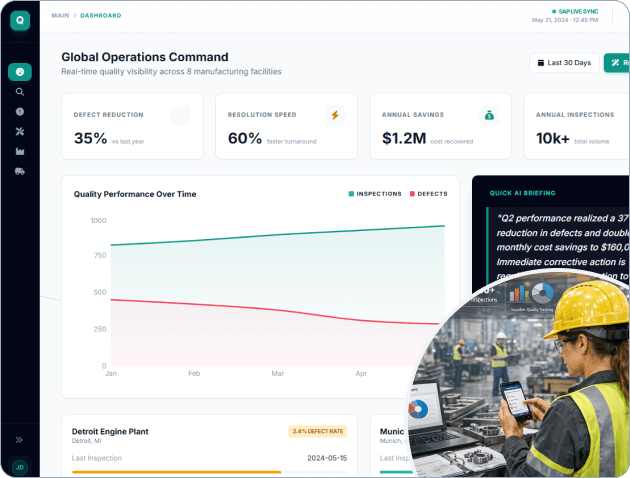
Task: Click the Detroit Engine Plant orange progress bar
Action: pyautogui.click(x=176, y=471)
